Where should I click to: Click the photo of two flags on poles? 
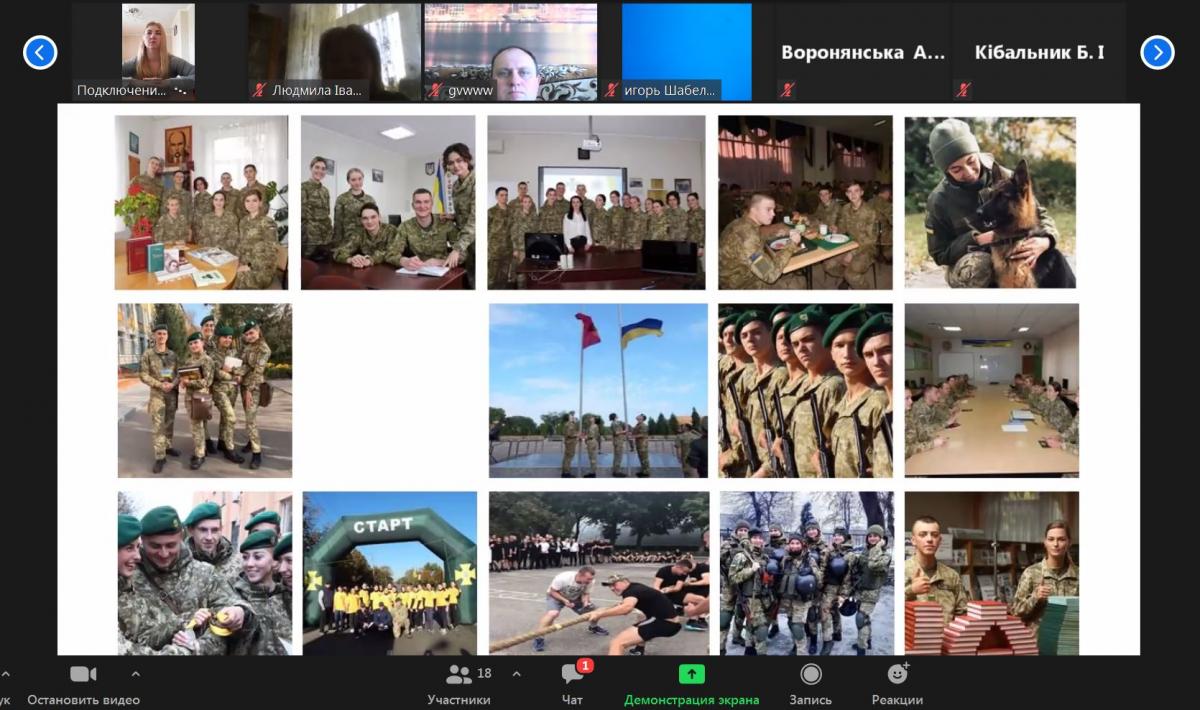tap(598, 390)
